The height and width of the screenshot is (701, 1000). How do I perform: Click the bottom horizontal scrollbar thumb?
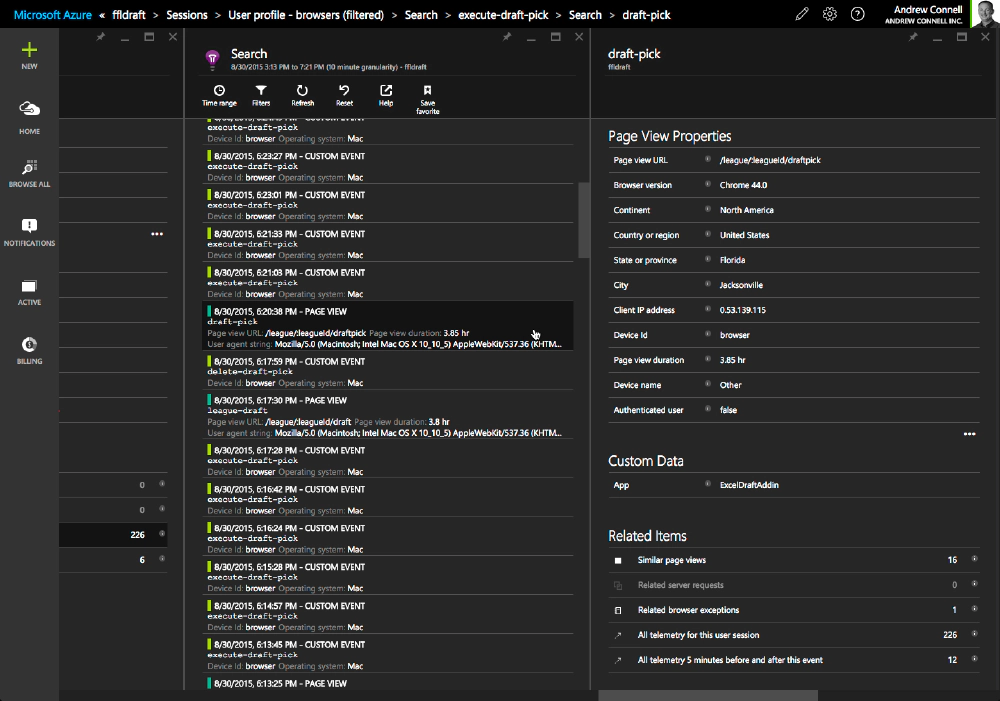(708, 695)
